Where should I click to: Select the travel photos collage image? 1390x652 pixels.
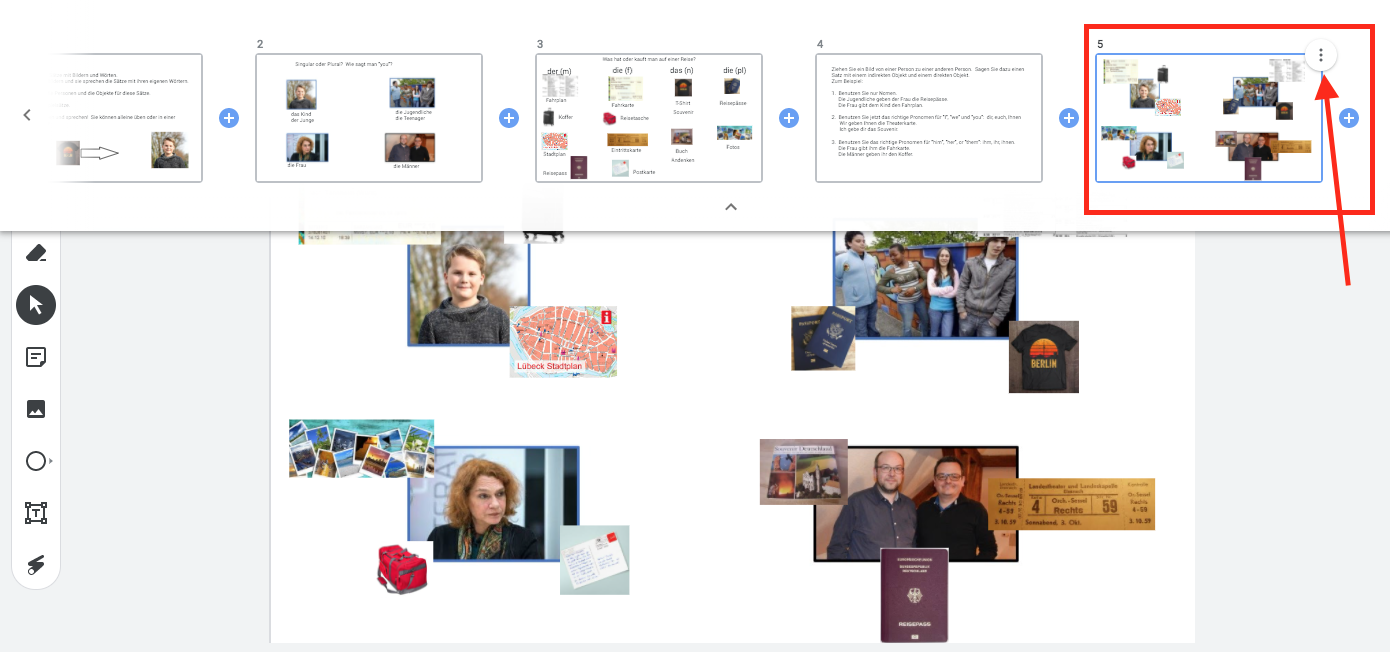pos(361,449)
